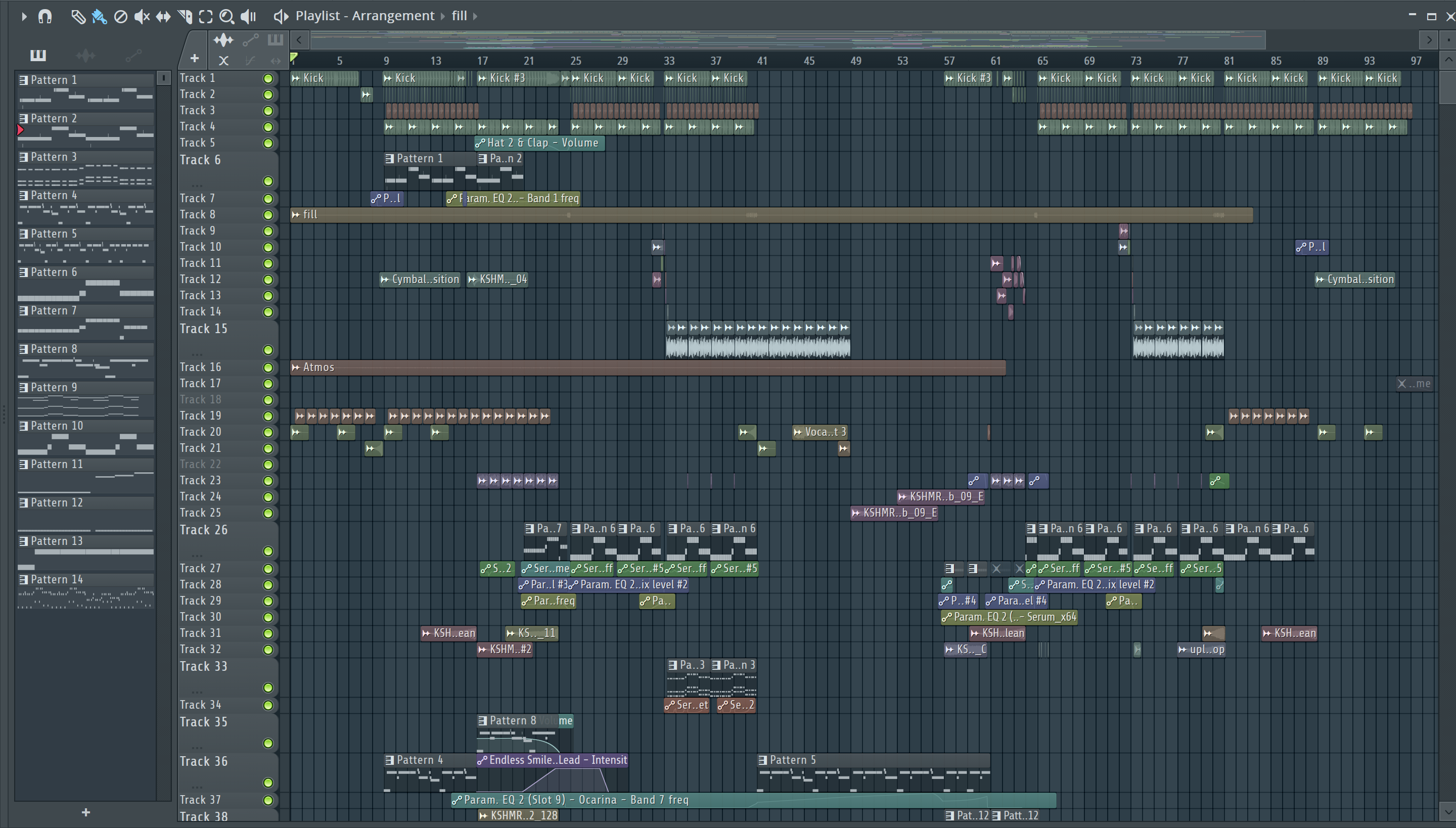Screen dimensions: 1456x828
Task: Add new pattern with picker plus button
Action: click(86, 812)
